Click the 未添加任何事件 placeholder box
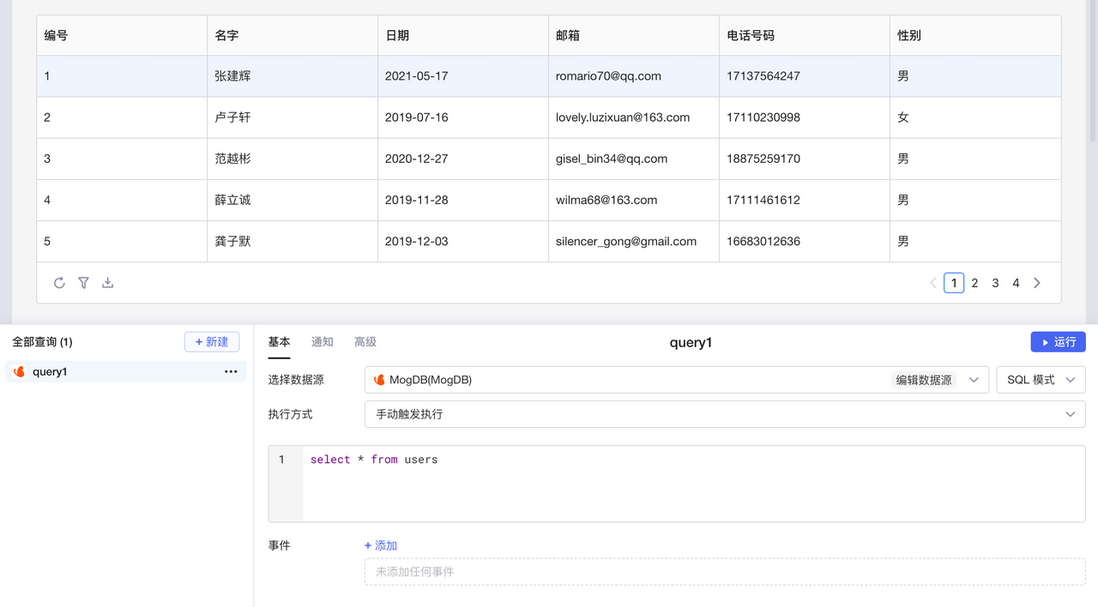This screenshot has height=607, width=1098. coord(725,572)
